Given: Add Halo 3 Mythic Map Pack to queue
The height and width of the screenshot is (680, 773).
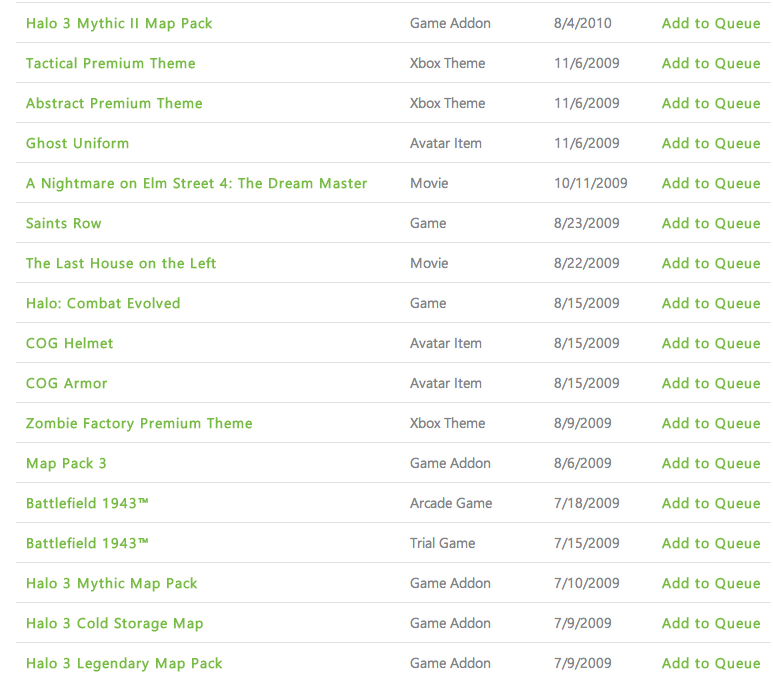Looking at the screenshot, I should 711,583.
